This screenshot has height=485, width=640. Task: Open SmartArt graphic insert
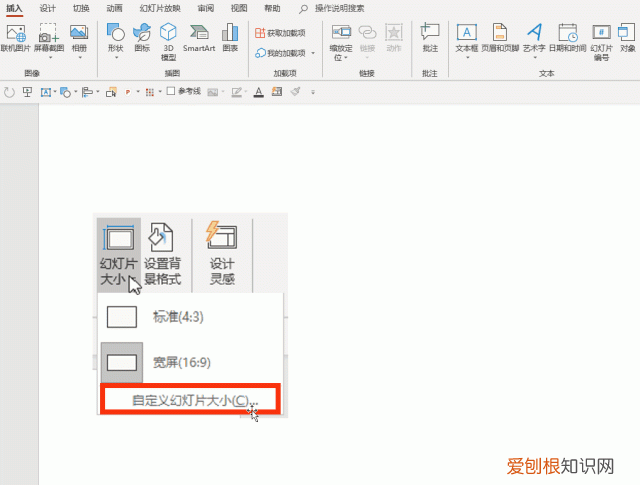point(199,38)
